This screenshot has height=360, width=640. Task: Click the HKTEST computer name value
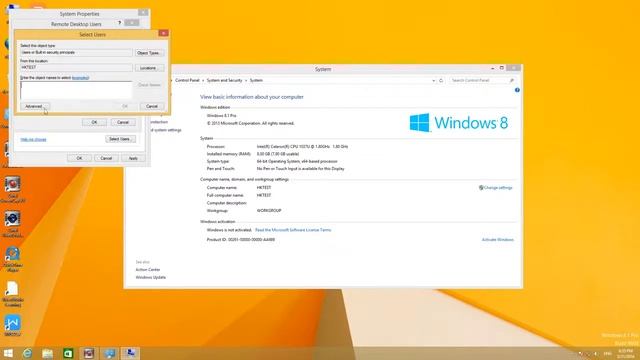[264, 188]
